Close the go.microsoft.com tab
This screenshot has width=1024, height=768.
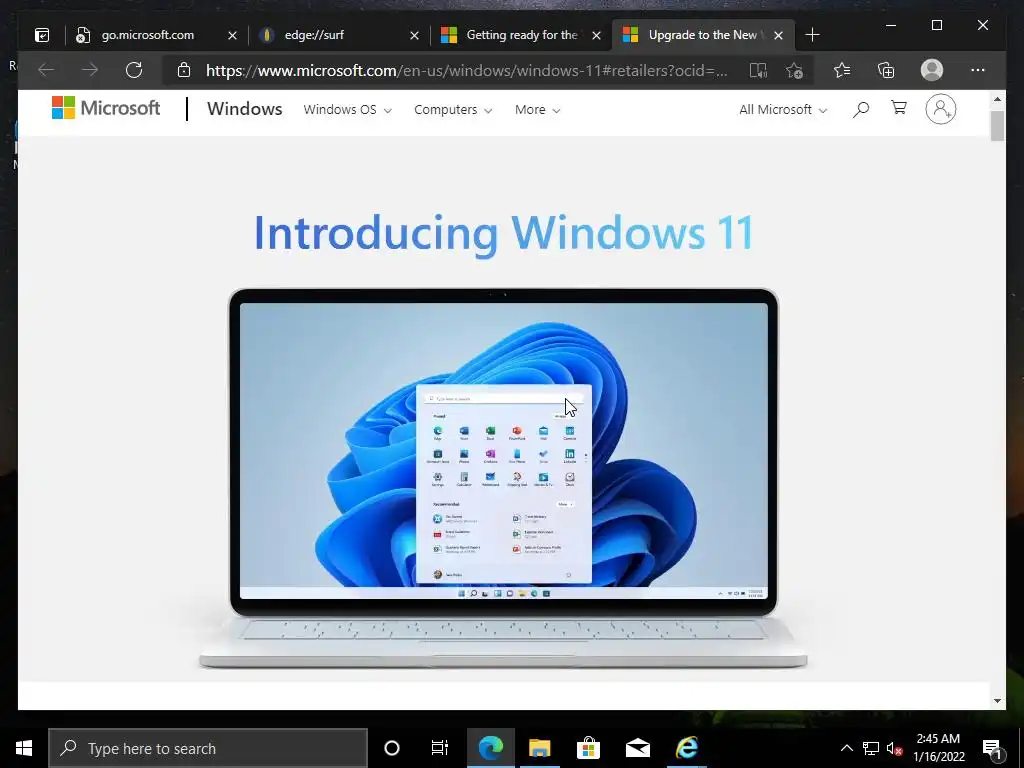[232, 35]
